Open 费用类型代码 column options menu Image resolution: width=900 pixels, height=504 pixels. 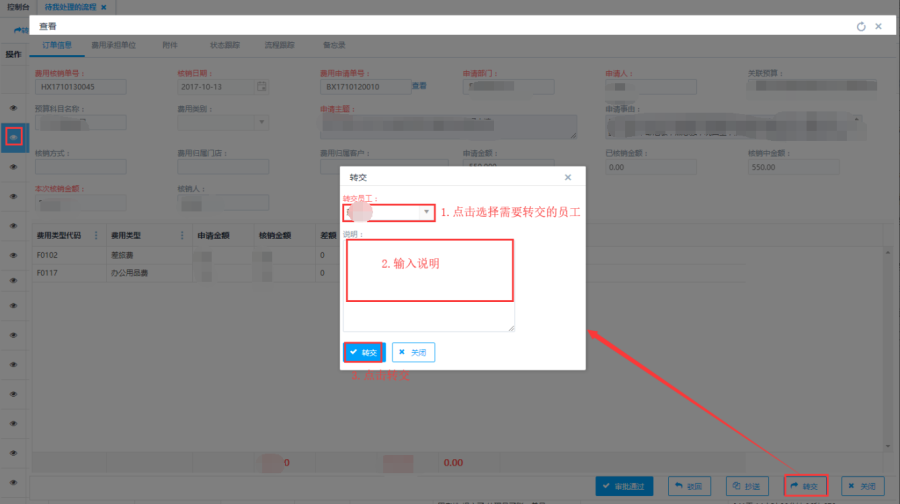[96, 236]
